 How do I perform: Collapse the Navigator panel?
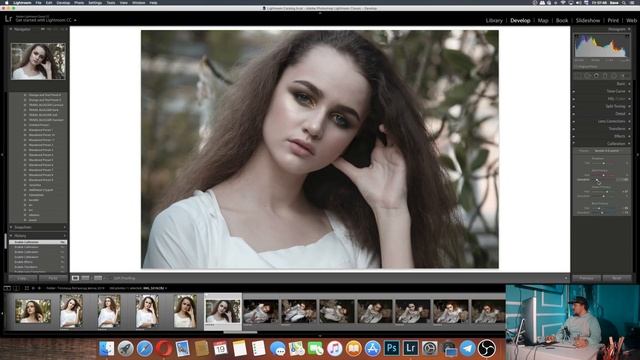(11, 29)
